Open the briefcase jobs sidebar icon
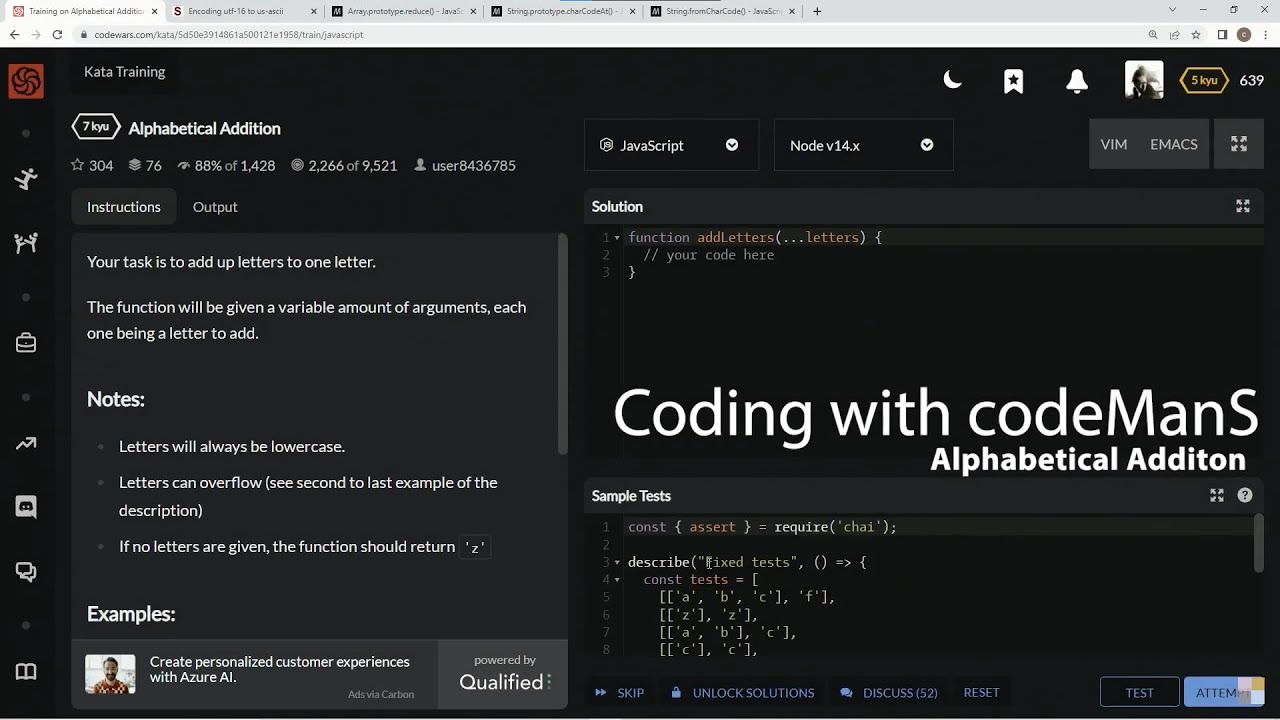The height and width of the screenshot is (720, 1280). pyautogui.click(x=26, y=343)
